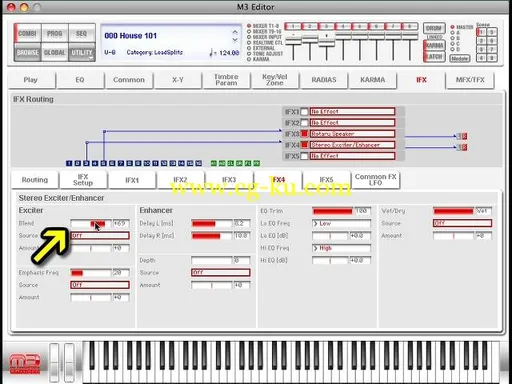This screenshot has width=512, height=384.
Task: Click the right wheel strip beside keyboard
Action: click(69, 362)
